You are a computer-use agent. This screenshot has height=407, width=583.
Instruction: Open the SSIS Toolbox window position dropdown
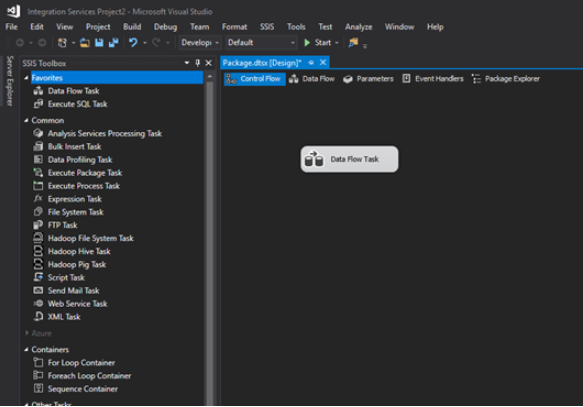(187, 63)
